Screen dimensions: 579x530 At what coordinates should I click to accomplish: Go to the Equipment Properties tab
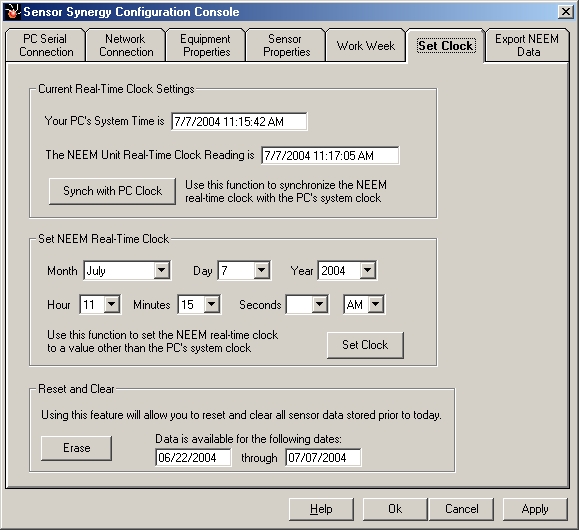[x=206, y=45]
